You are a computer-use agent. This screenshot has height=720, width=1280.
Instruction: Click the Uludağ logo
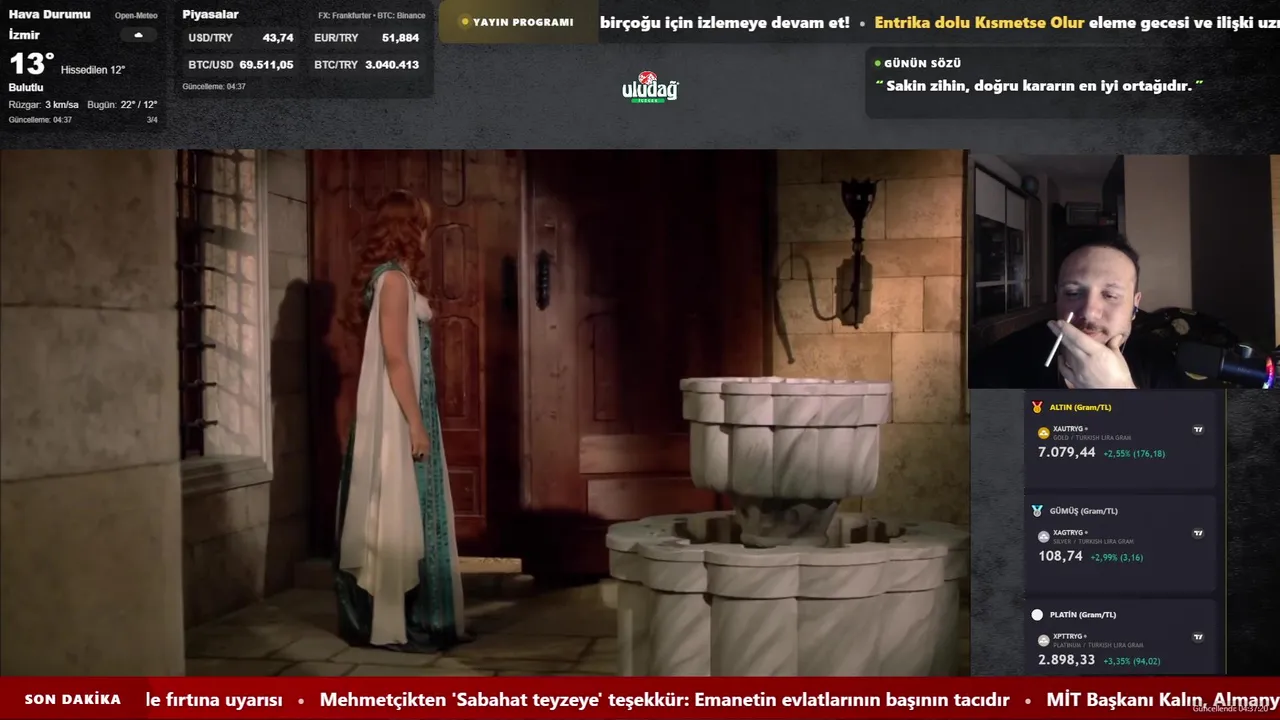click(x=650, y=88)
